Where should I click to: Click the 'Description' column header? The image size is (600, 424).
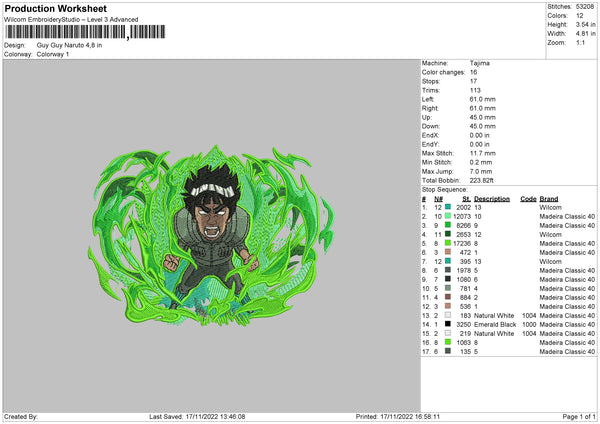click(x=492, y=199)
